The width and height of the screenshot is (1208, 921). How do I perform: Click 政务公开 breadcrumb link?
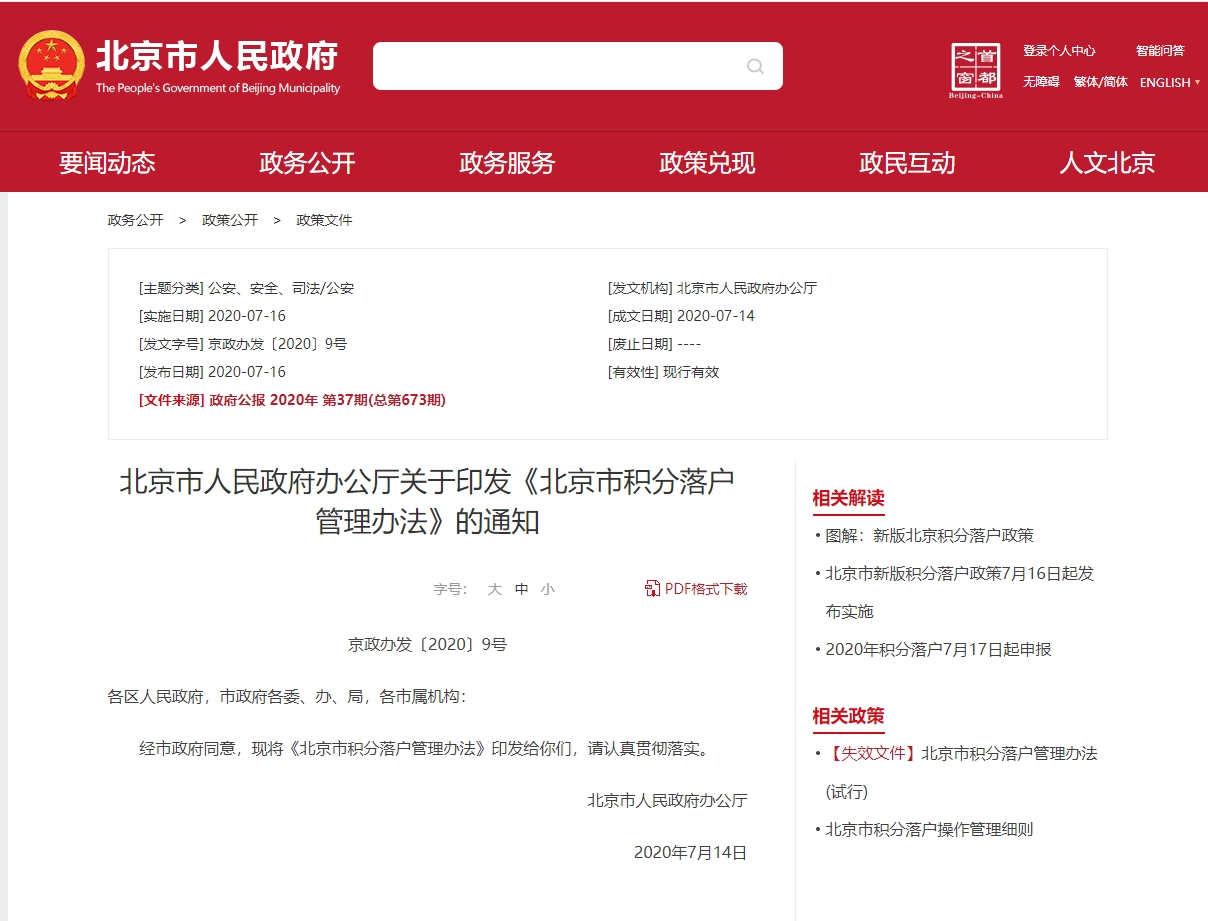pos(136,220)
